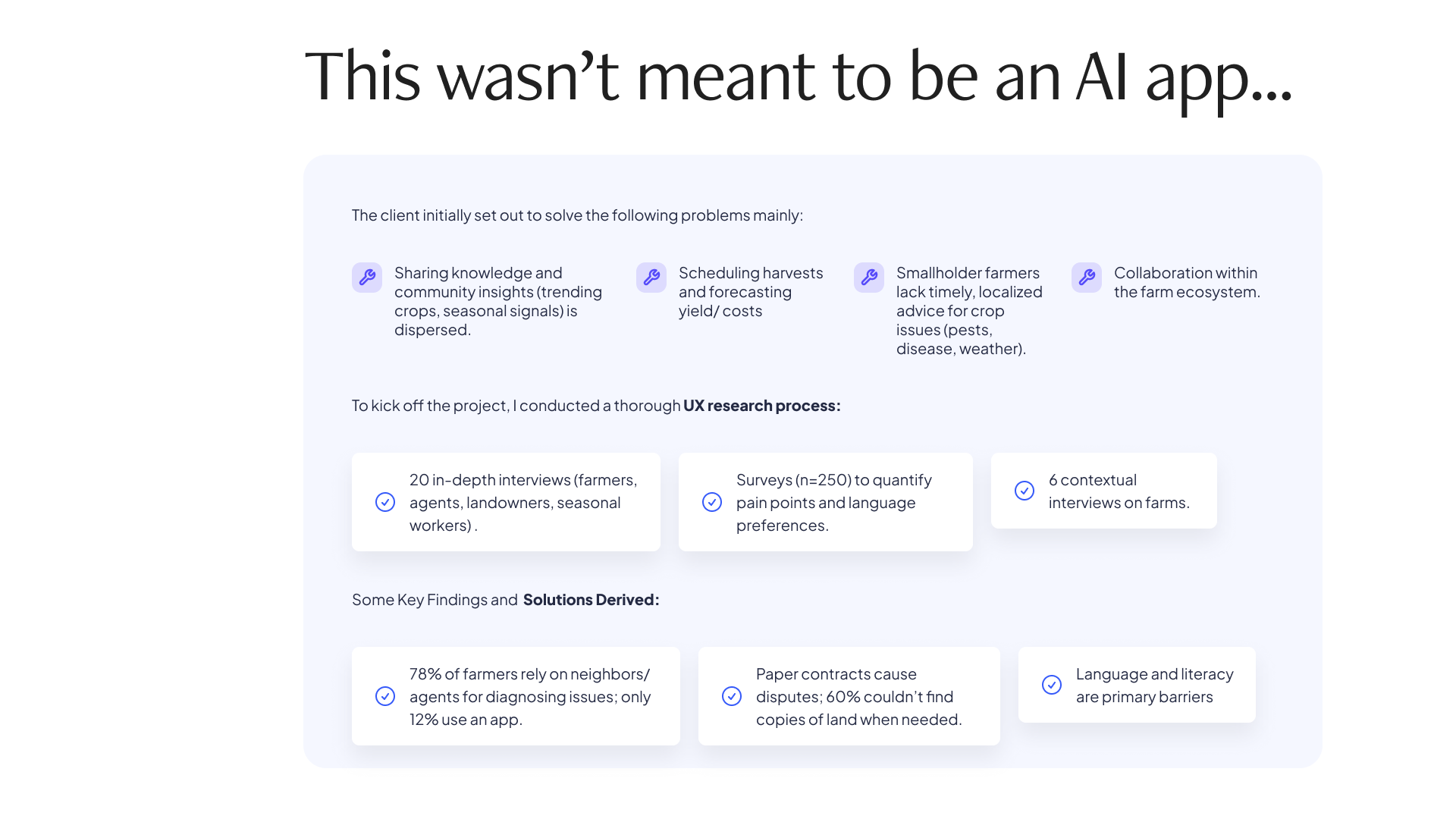Click the wrench icon beside Collaboration within
This screenshot has width=1456, height=819.
click(x=1087, y=278)
